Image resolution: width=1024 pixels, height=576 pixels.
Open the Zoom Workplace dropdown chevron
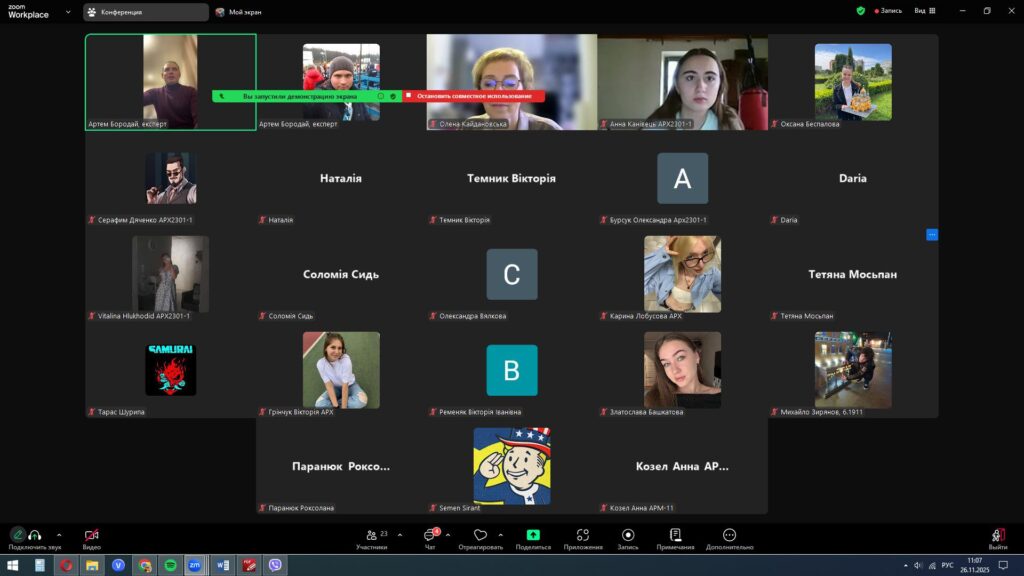(69, 12)
